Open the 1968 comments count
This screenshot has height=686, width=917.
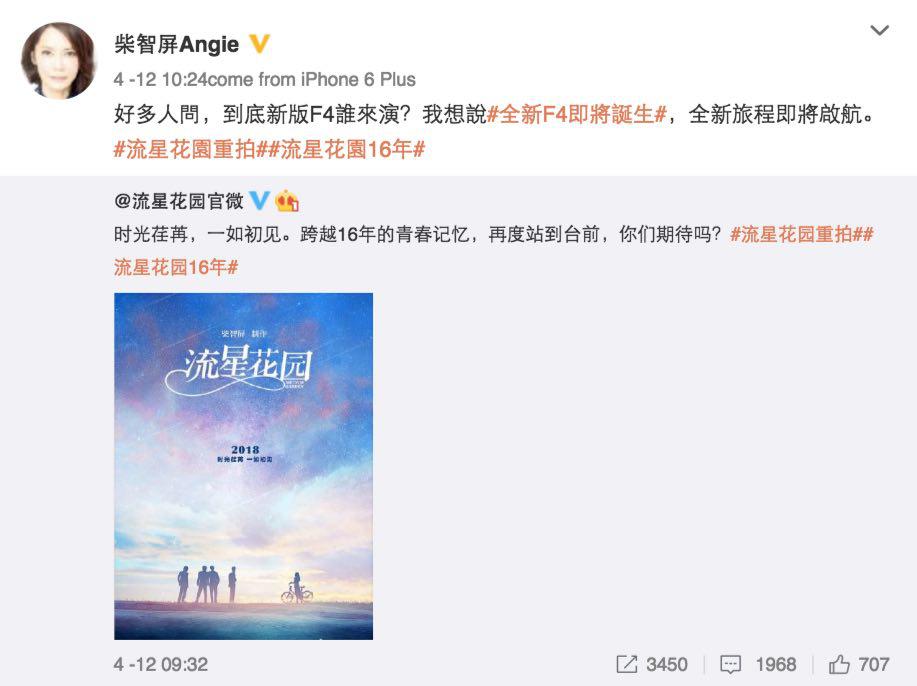pos(775,664)
